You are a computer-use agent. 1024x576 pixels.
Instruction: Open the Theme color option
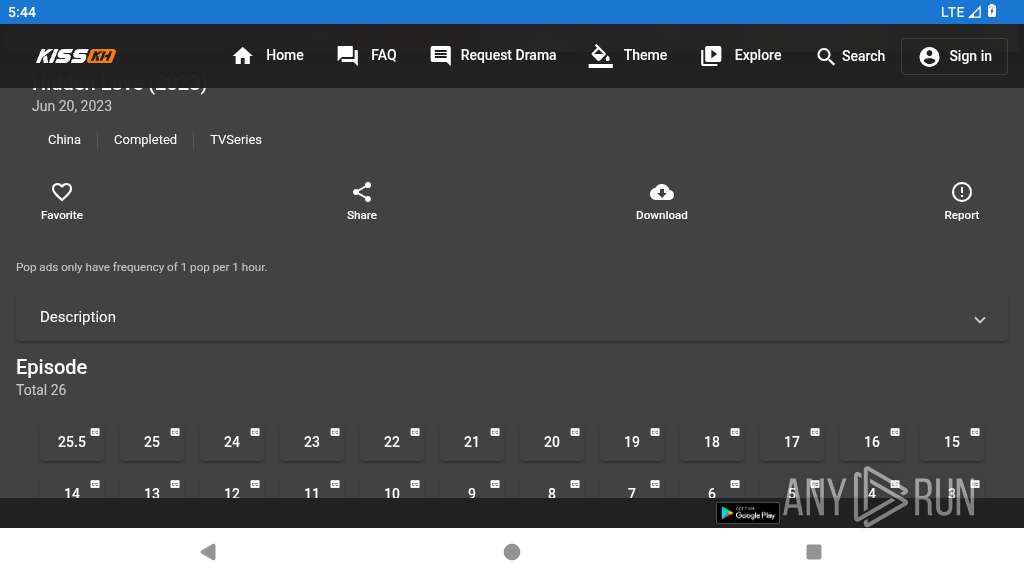click(x=628, y=56)
